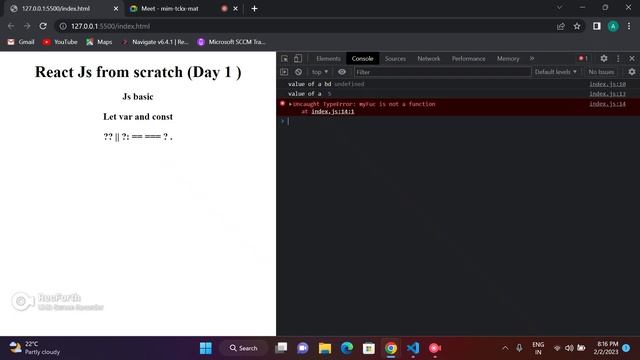Launch Microsoft Edge from the taskbar
Viewport: 640px width, 360px height.
coord(347,348)
